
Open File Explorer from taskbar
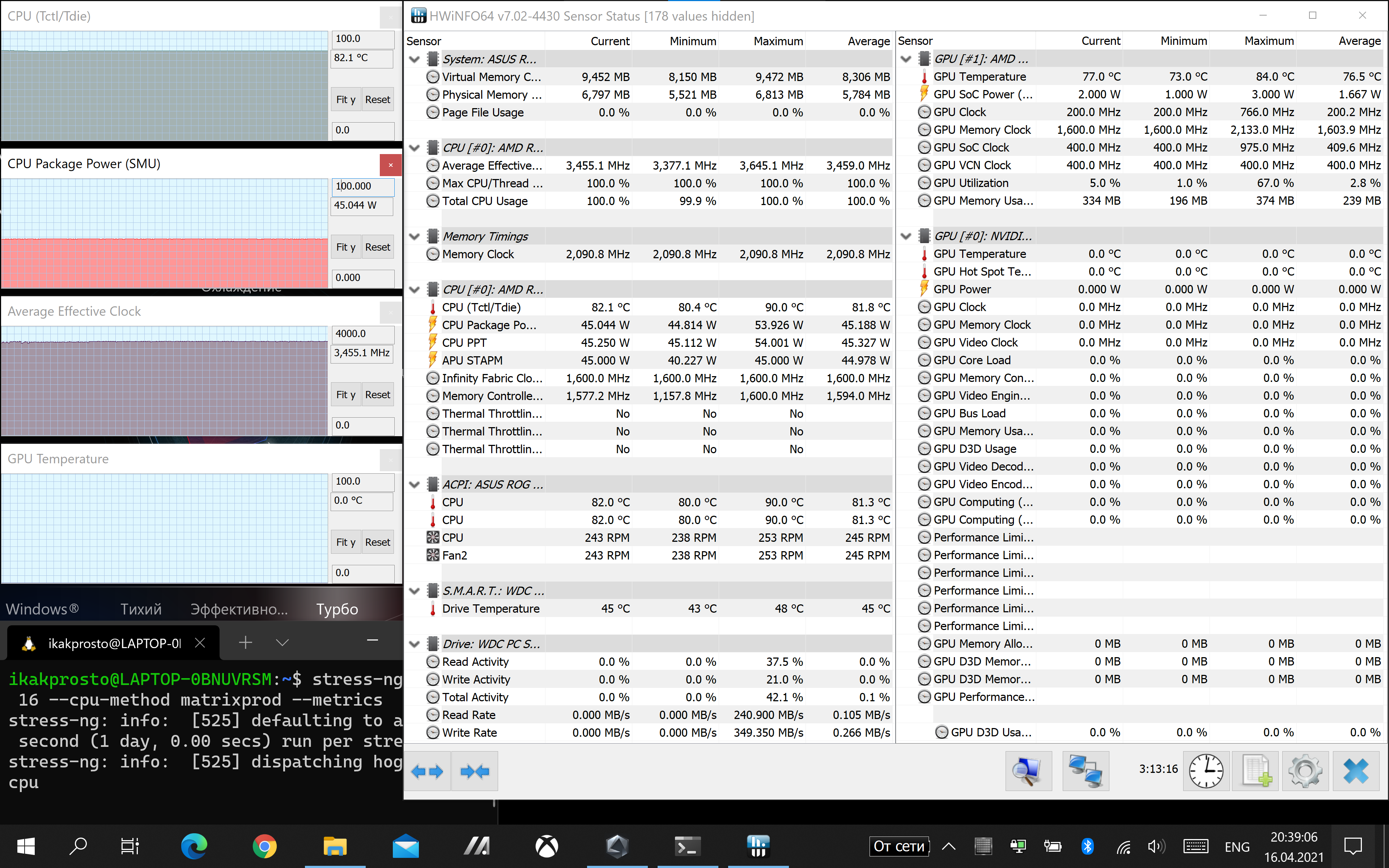click(x=335, y=846)
